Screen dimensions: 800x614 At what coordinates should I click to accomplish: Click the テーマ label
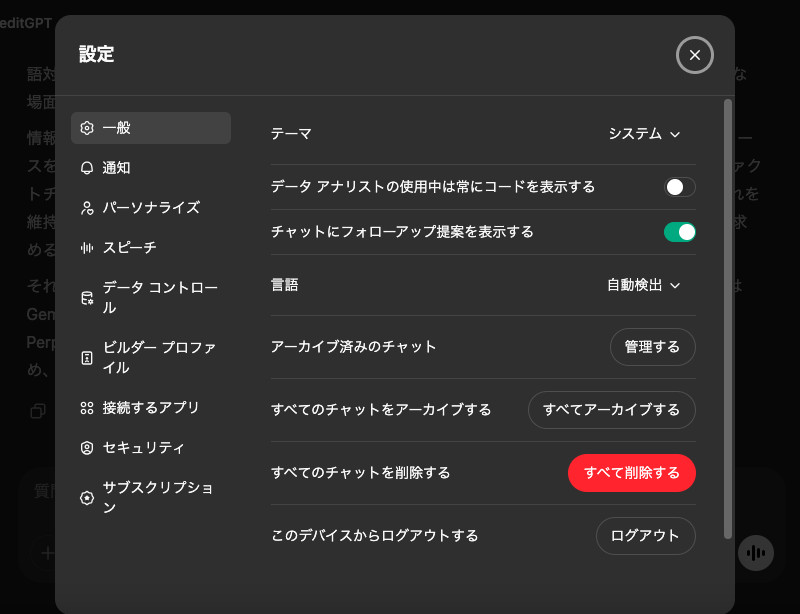coord(291,134)
